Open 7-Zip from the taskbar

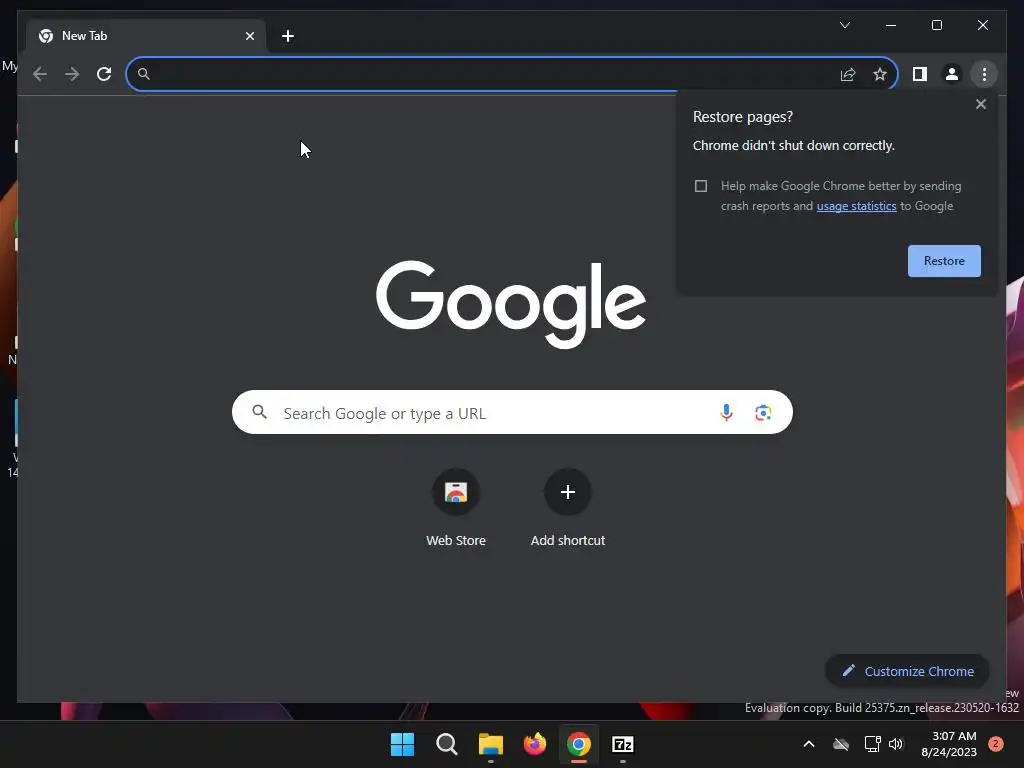[x=623, y=744]
